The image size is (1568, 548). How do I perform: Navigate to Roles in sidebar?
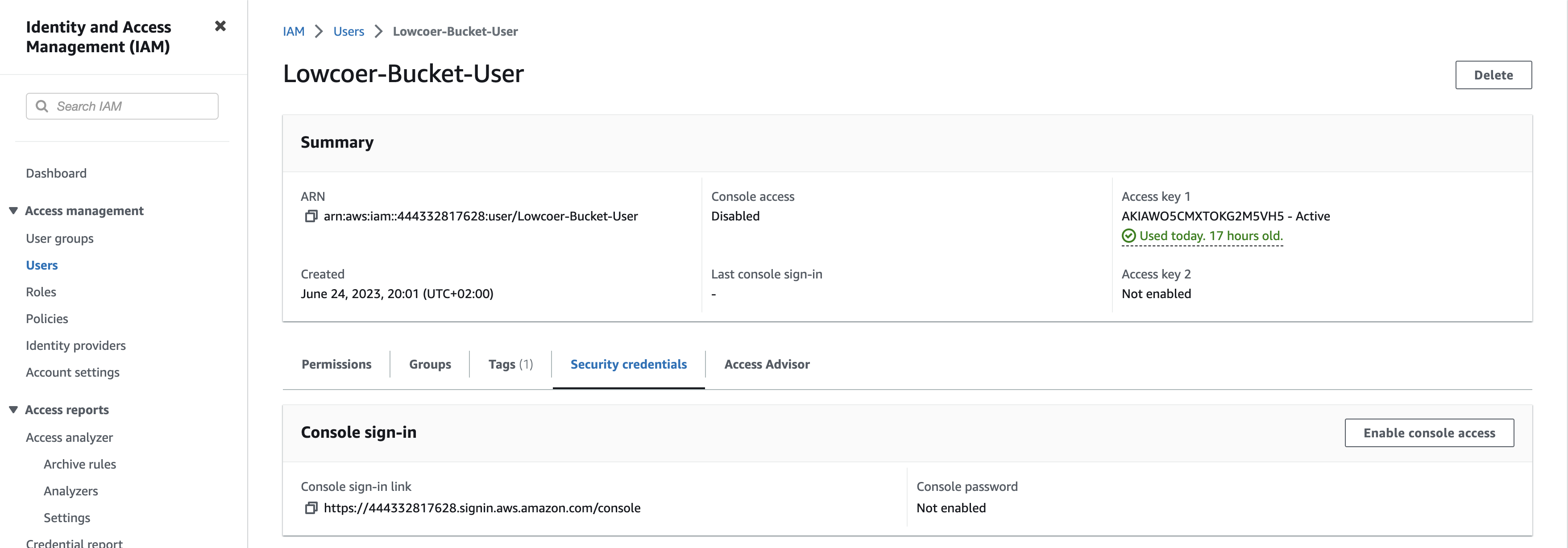tap(41, 292)
